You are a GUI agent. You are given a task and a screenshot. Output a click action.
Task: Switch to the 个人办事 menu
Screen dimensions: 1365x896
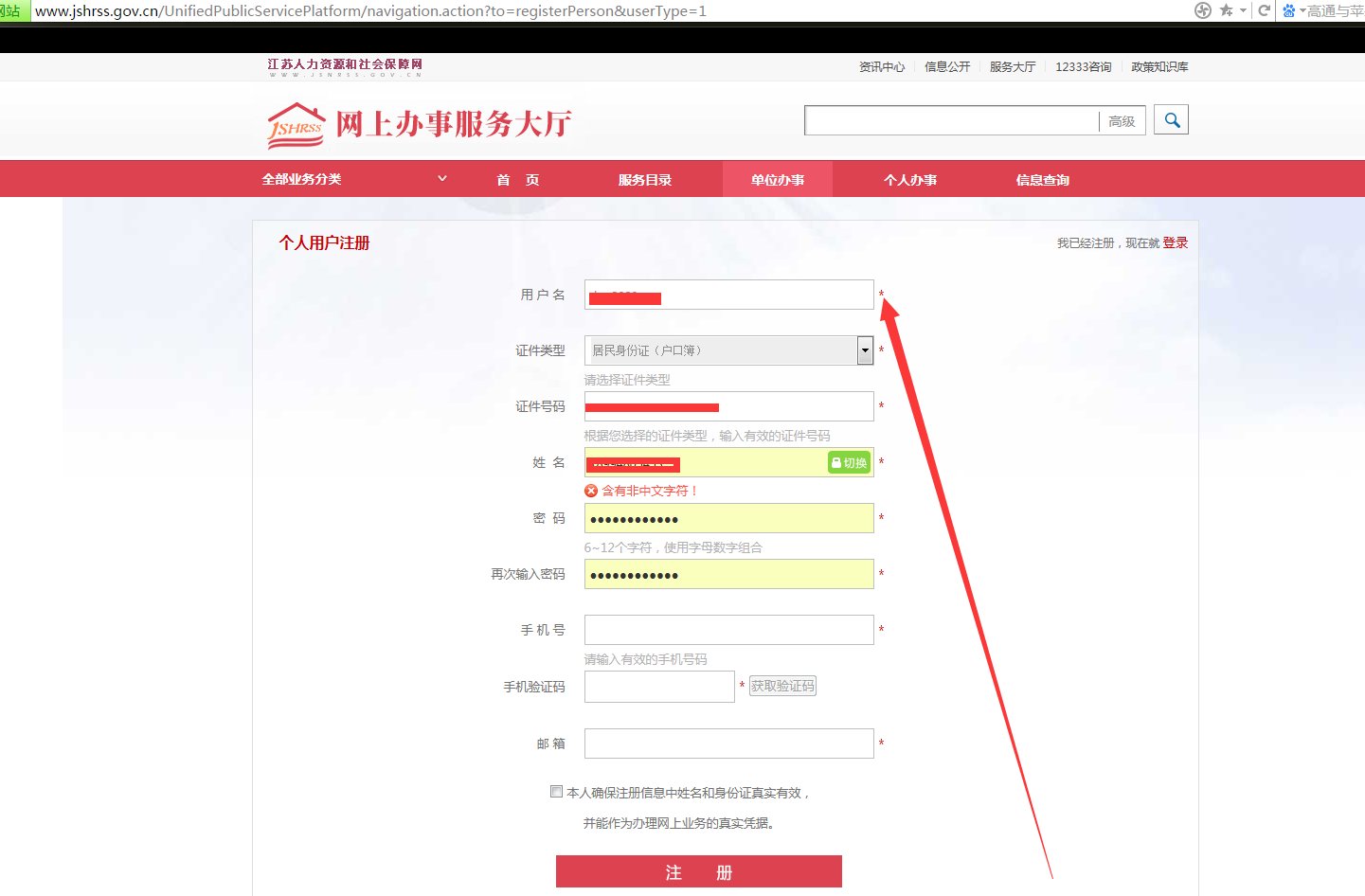(x=909, y=178)
